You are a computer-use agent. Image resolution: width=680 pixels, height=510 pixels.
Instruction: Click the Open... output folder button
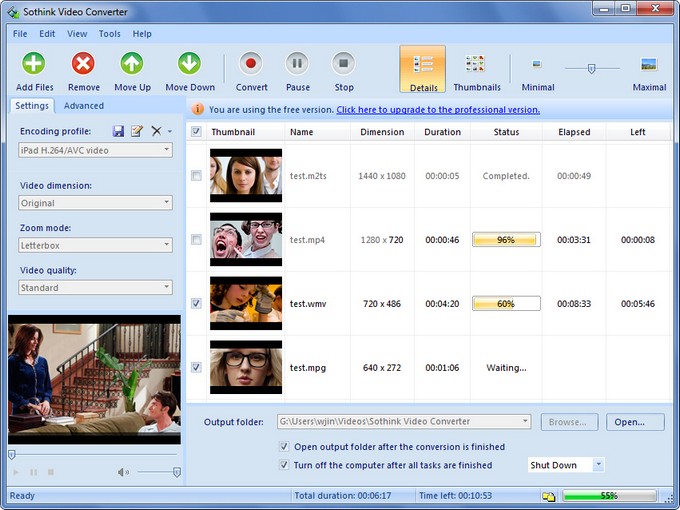tap(629, 422)
